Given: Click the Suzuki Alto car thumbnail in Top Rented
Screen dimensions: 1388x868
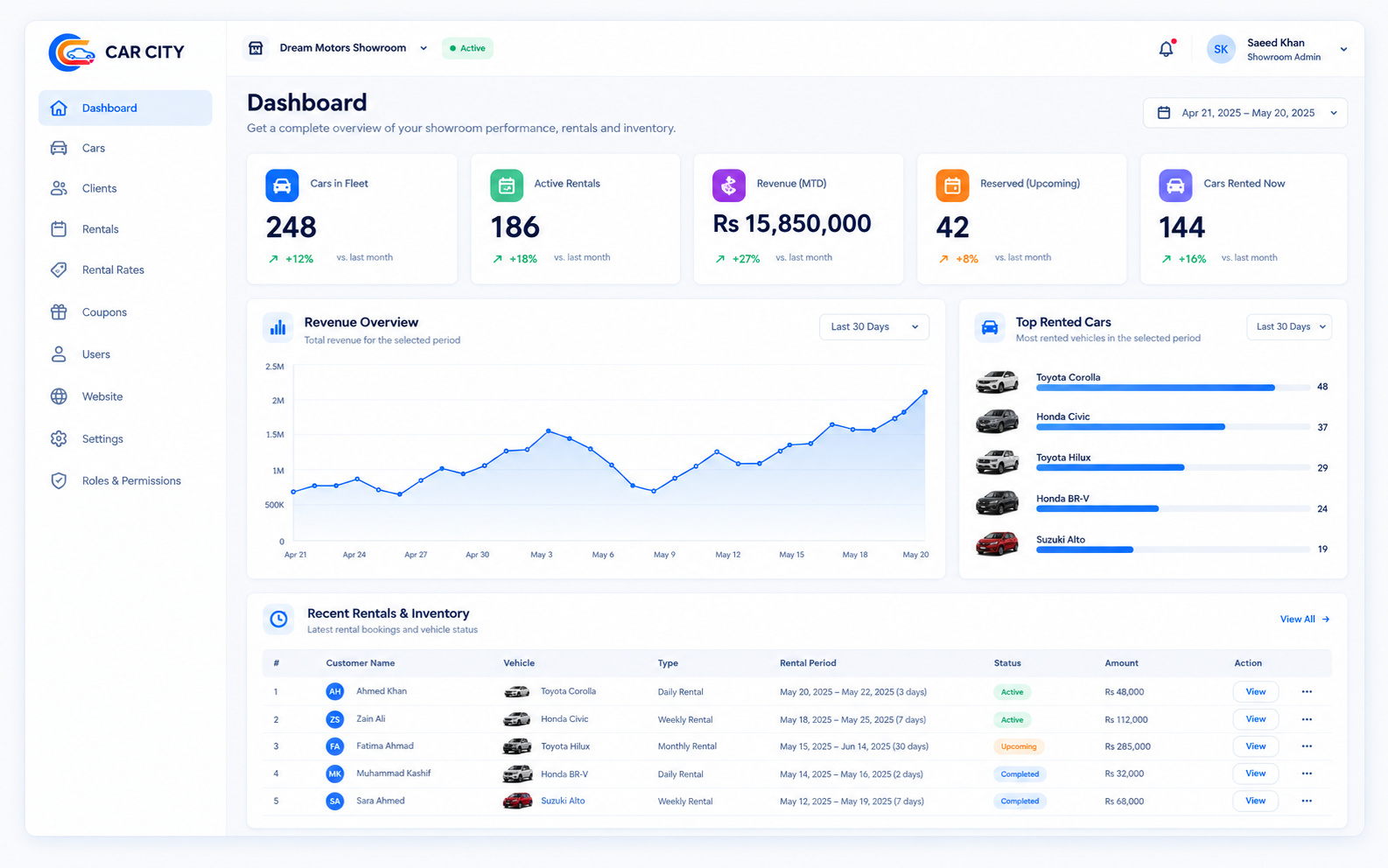Looking at the screenshot, I should 998,544.
